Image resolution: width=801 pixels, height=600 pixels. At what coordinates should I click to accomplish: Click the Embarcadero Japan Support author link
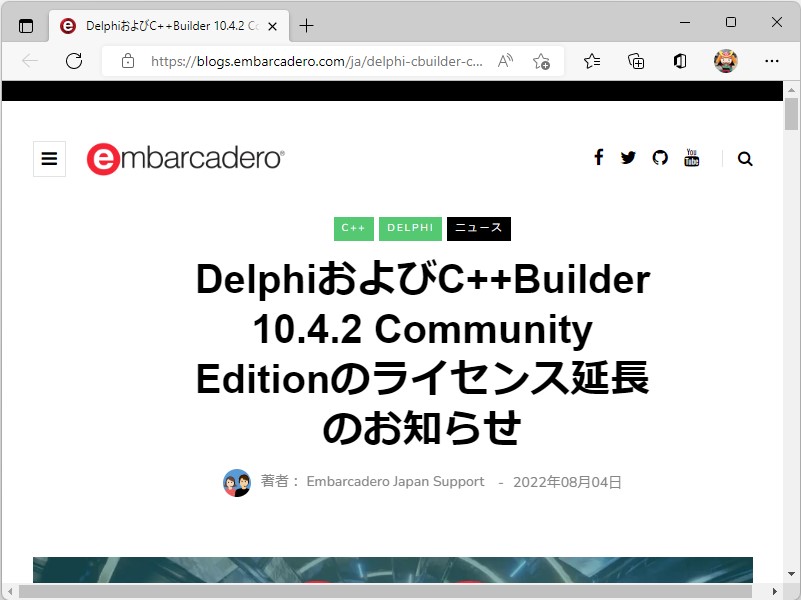click(x=395, y=481)
